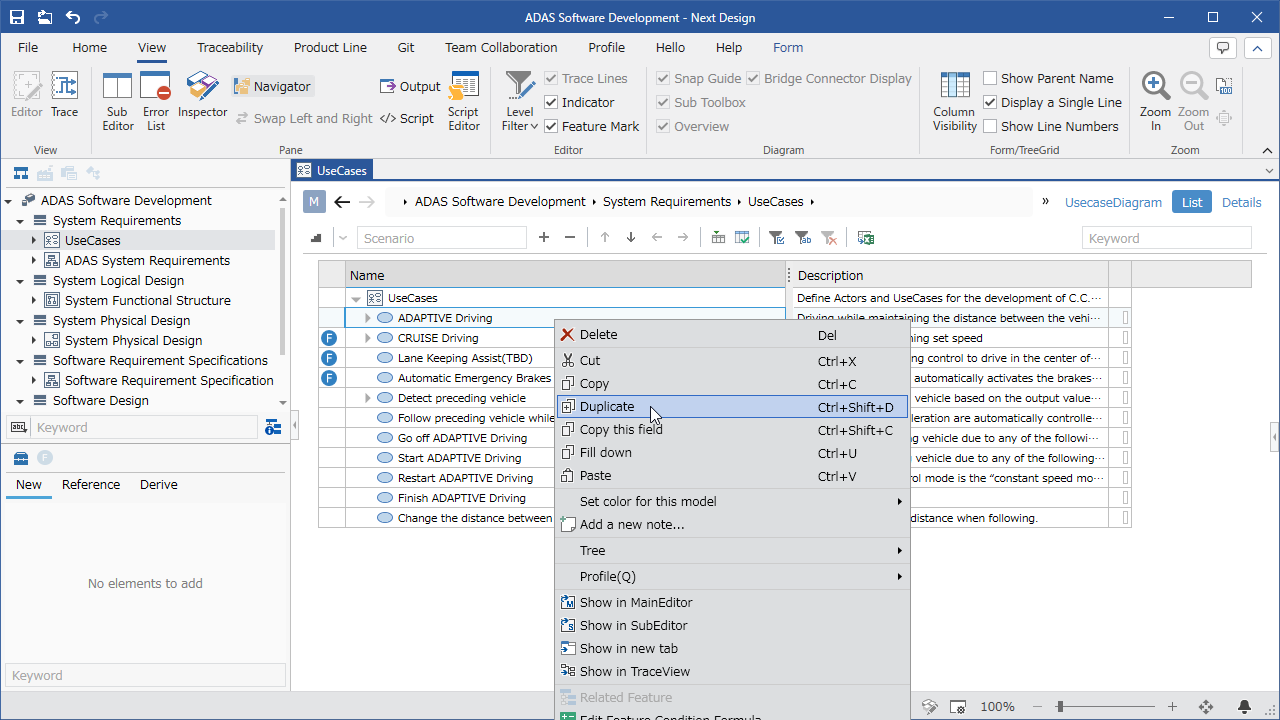Expand Detect preceding vehicle row
The width and height of the screenshot is (1280, 720).
[367, 398]
